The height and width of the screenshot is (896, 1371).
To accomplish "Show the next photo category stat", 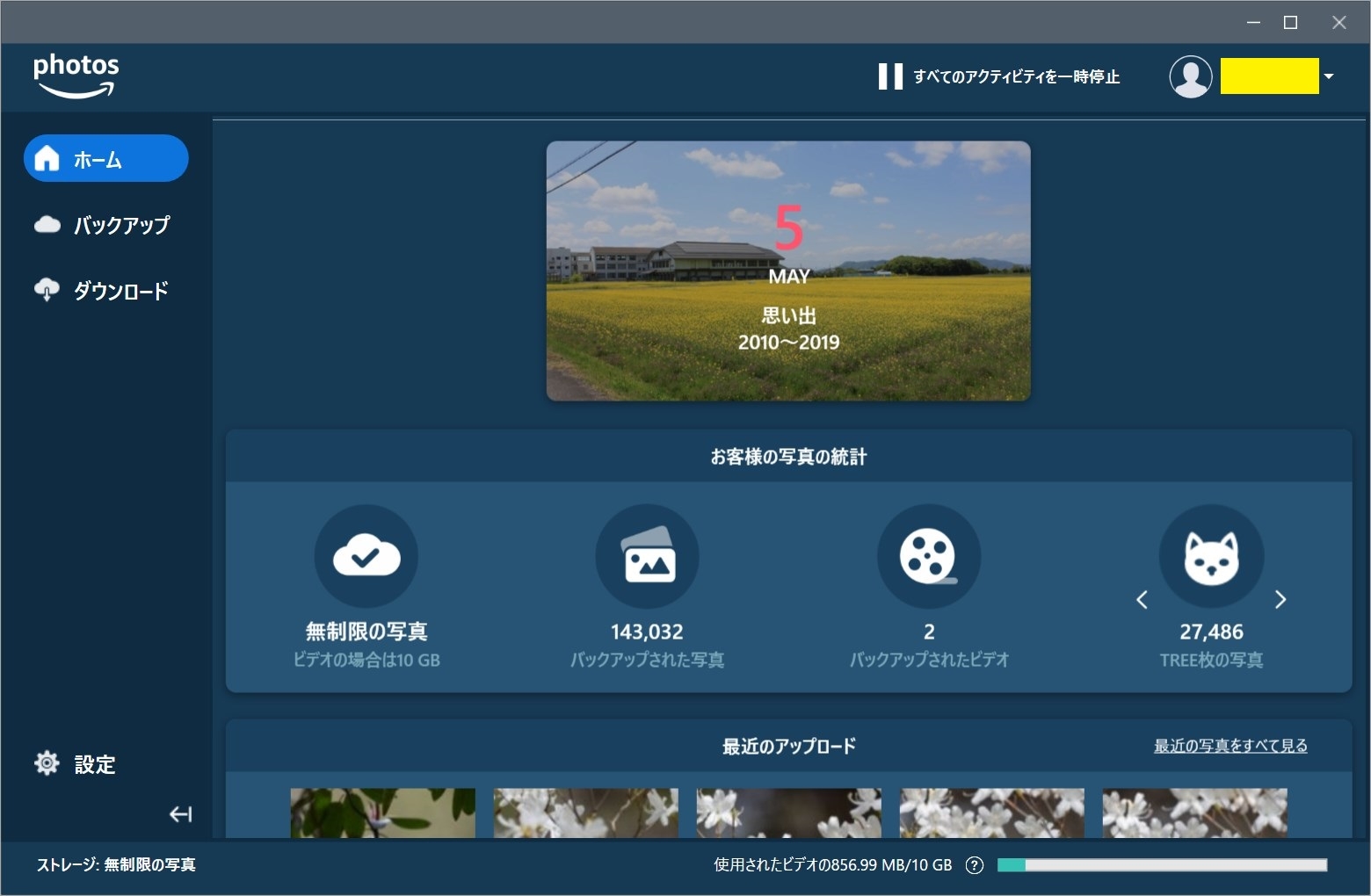I will [1280, 600].
